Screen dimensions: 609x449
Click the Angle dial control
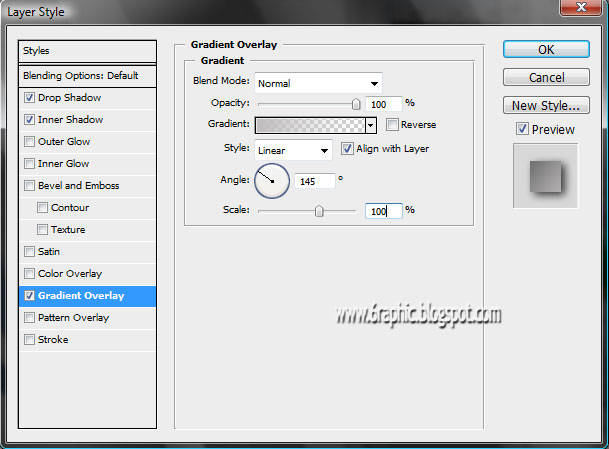(x=272, y=181)
